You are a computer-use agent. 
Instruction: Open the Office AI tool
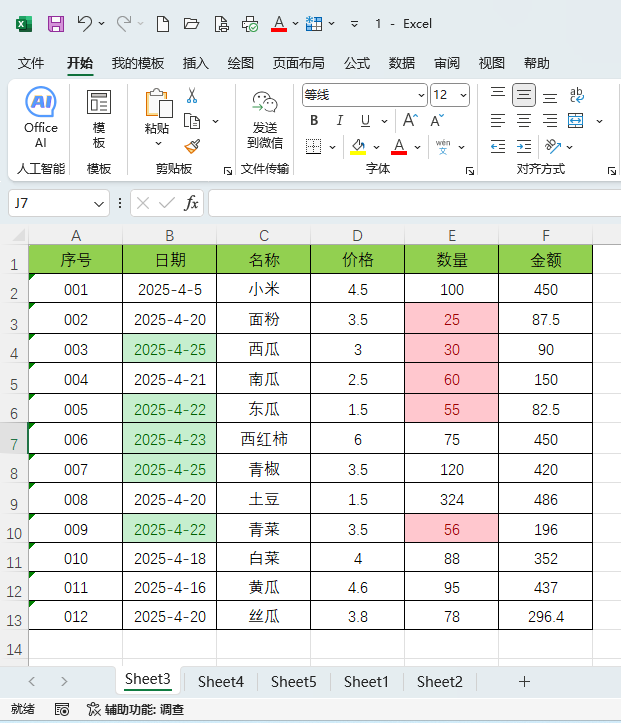tap(41, 118)
